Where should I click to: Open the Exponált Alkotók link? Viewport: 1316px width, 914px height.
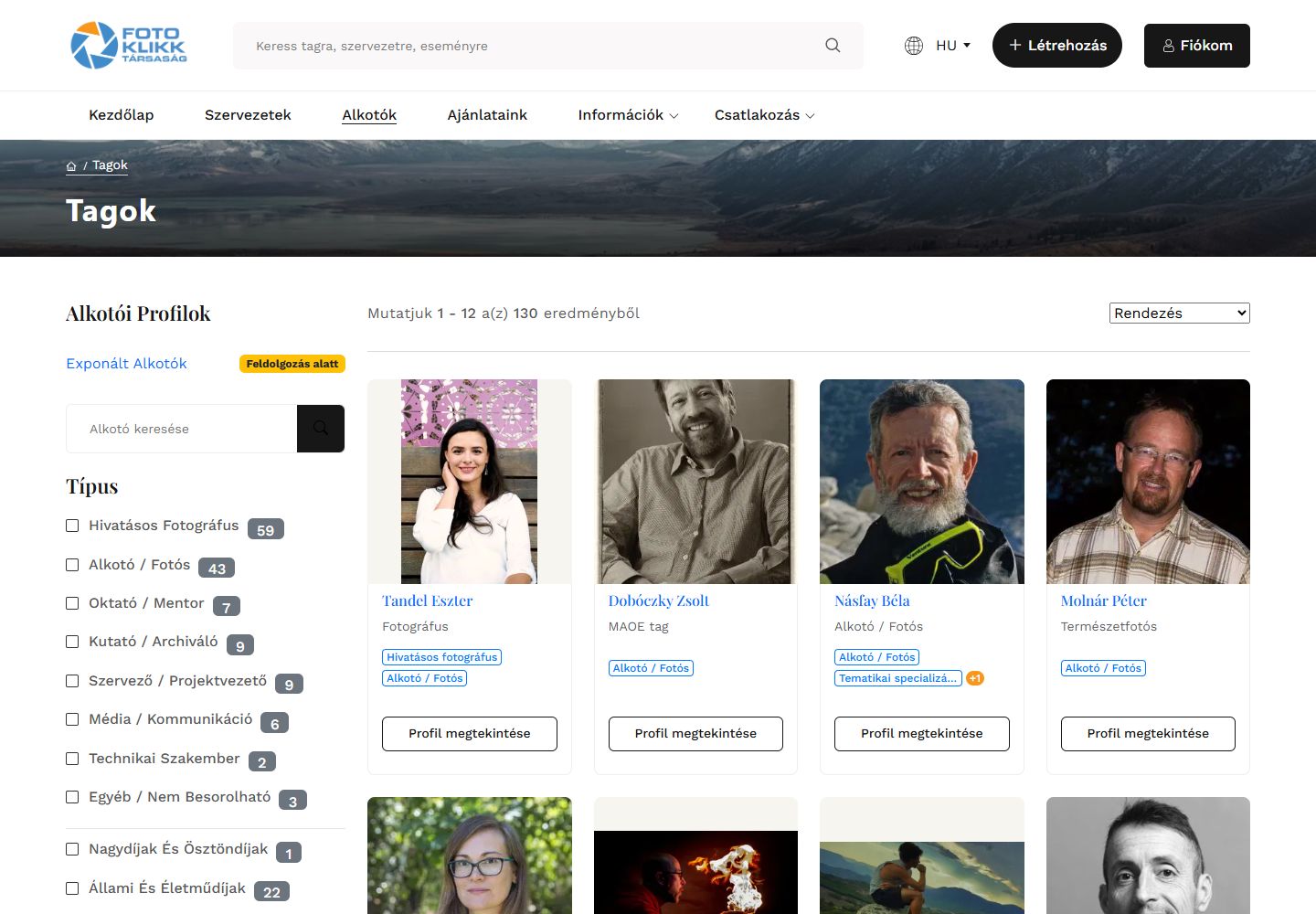126,364
